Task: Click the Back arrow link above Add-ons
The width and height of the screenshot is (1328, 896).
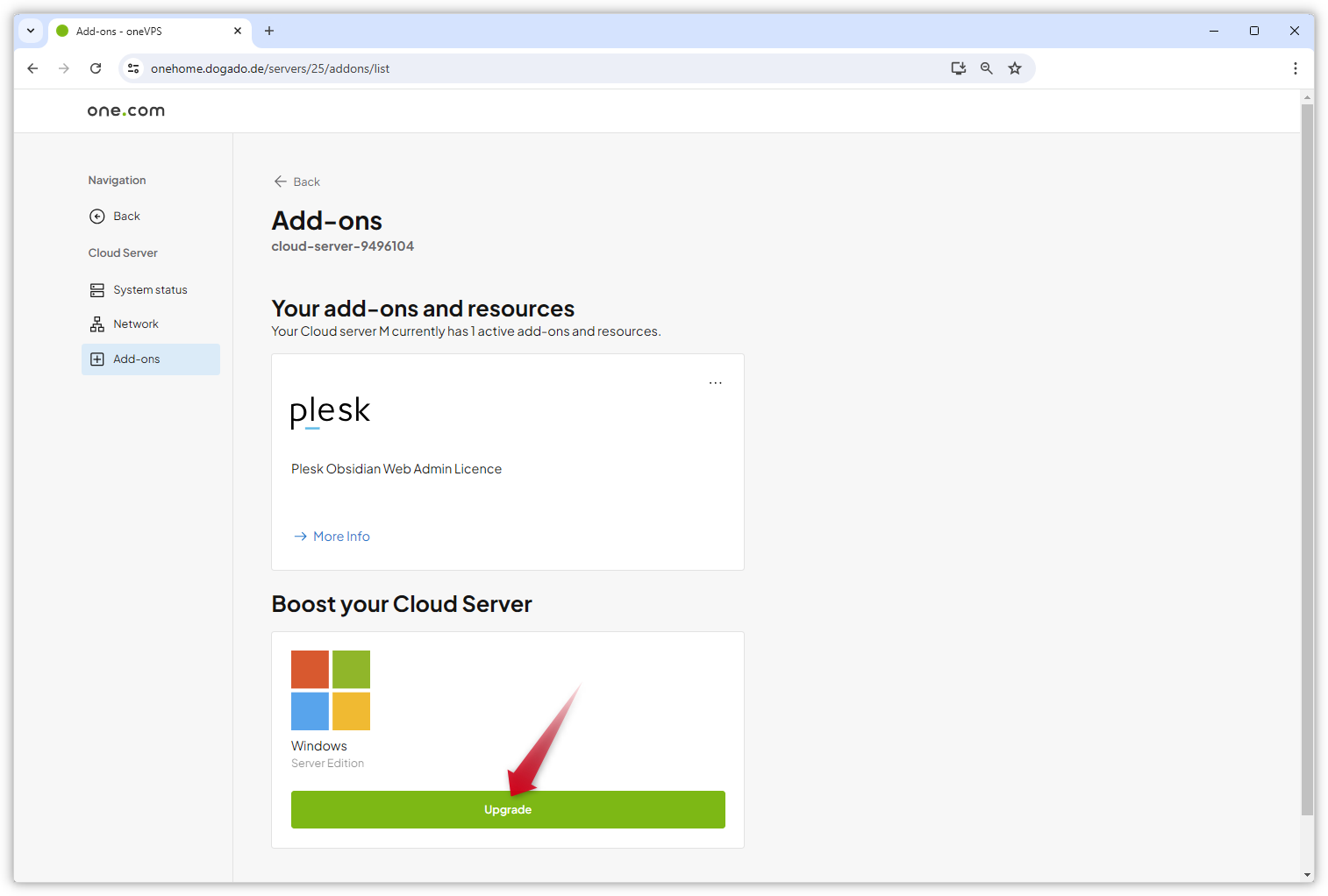Action: (x=296, y=181)
